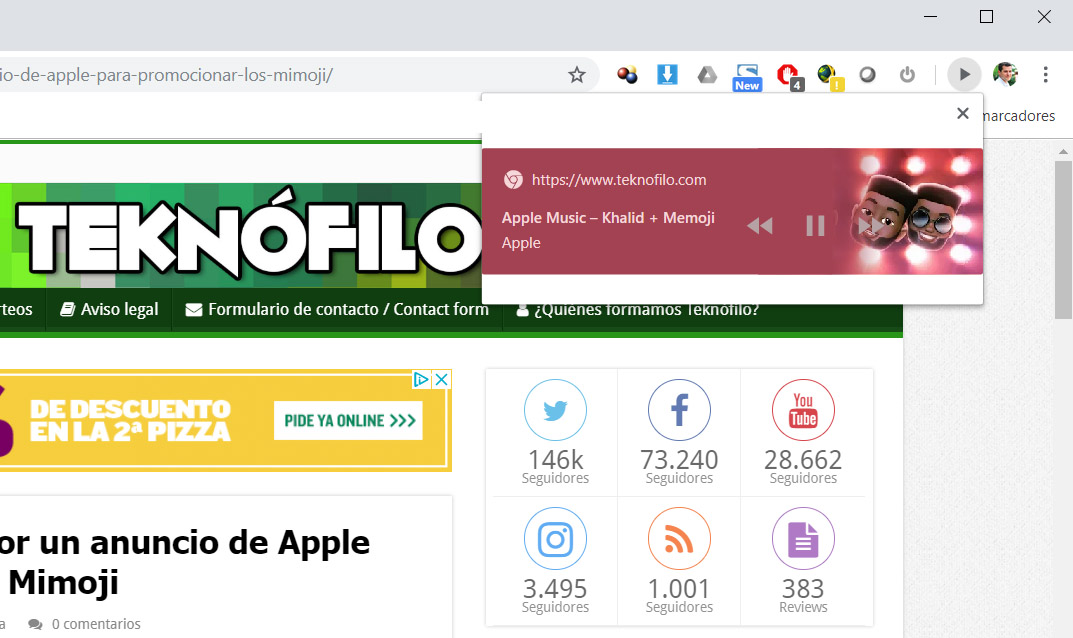Image resolution: width=1073 pixels, height=638 pixels.
Task: Click the 28.662 Seguidores count
Action: (x=803, y=466)
